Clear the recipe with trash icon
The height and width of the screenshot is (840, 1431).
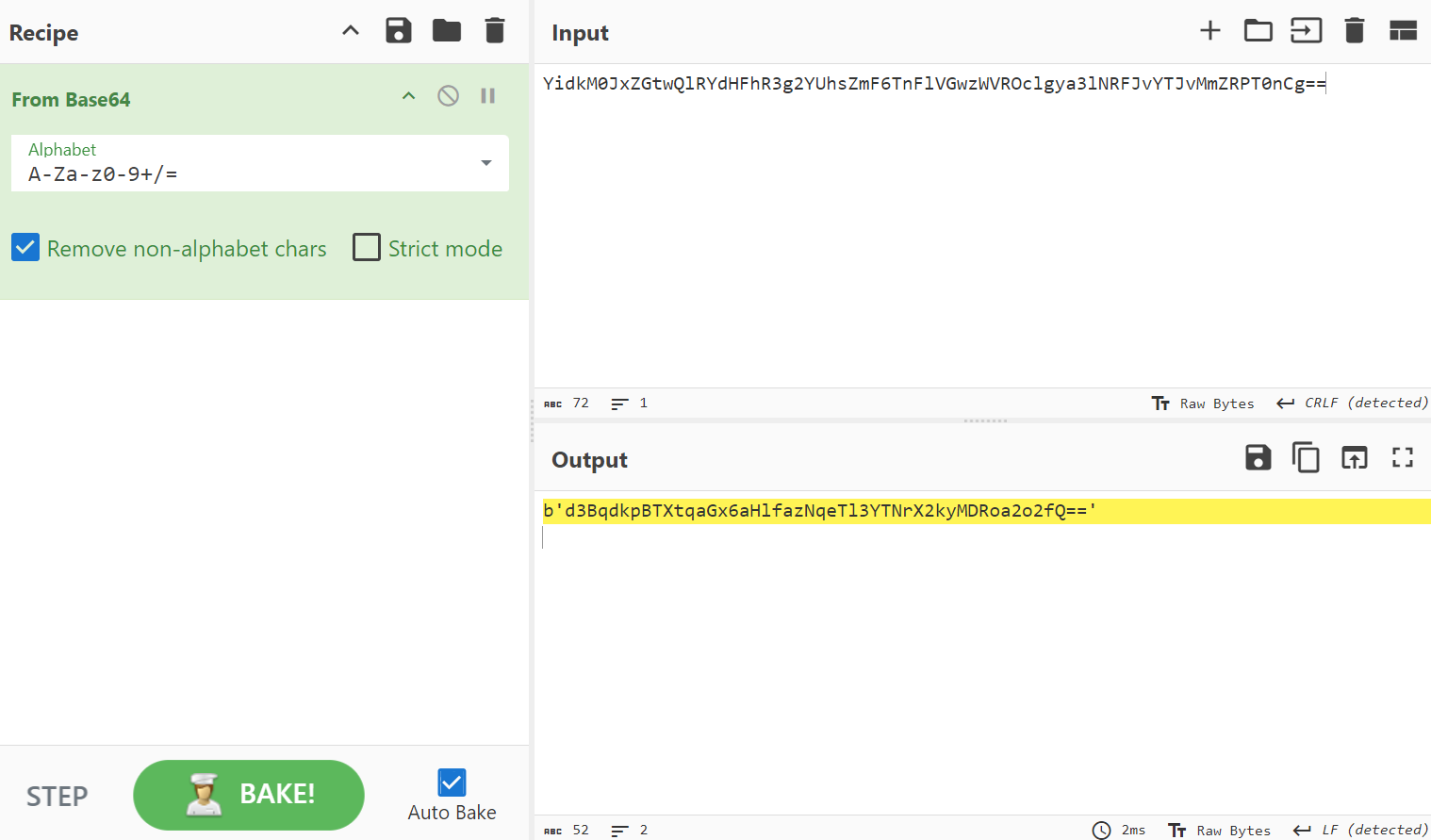click(494, 31)
